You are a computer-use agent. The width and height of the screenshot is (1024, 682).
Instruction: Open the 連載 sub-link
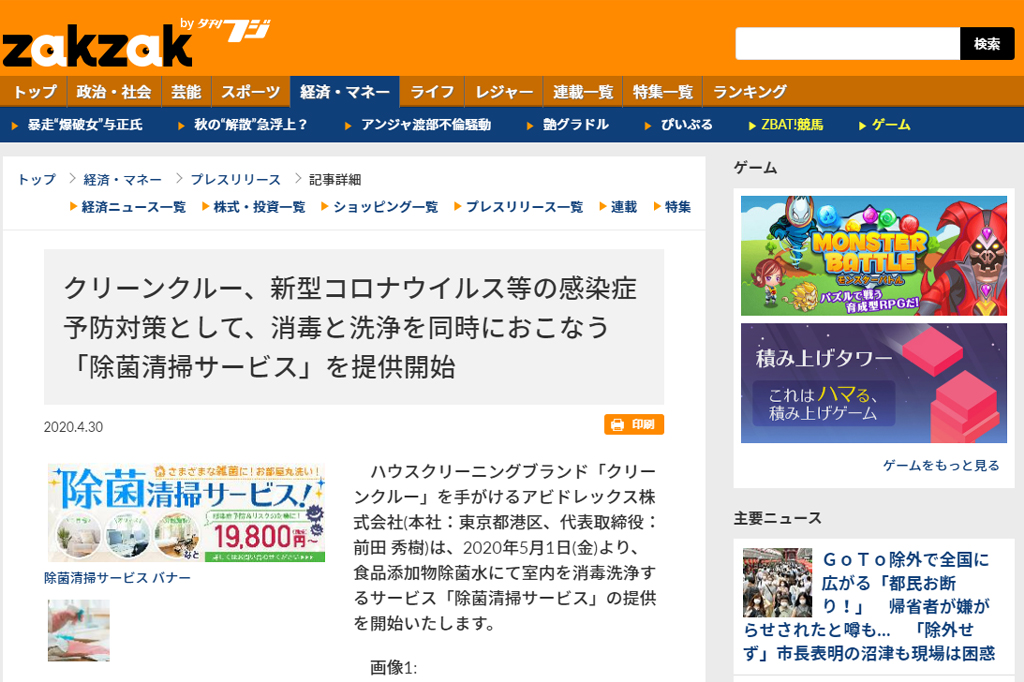pyautogui.click(x=624, y=207)
